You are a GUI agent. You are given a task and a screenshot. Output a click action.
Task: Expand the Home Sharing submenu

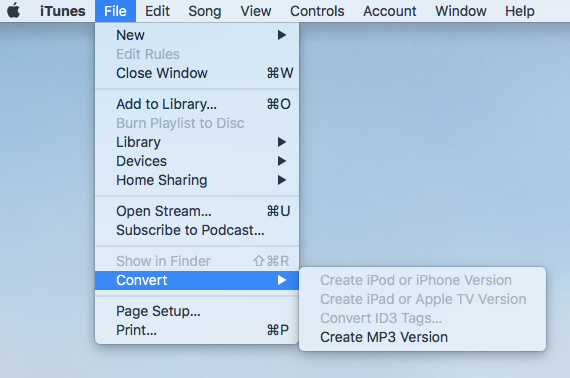point(197,180)
